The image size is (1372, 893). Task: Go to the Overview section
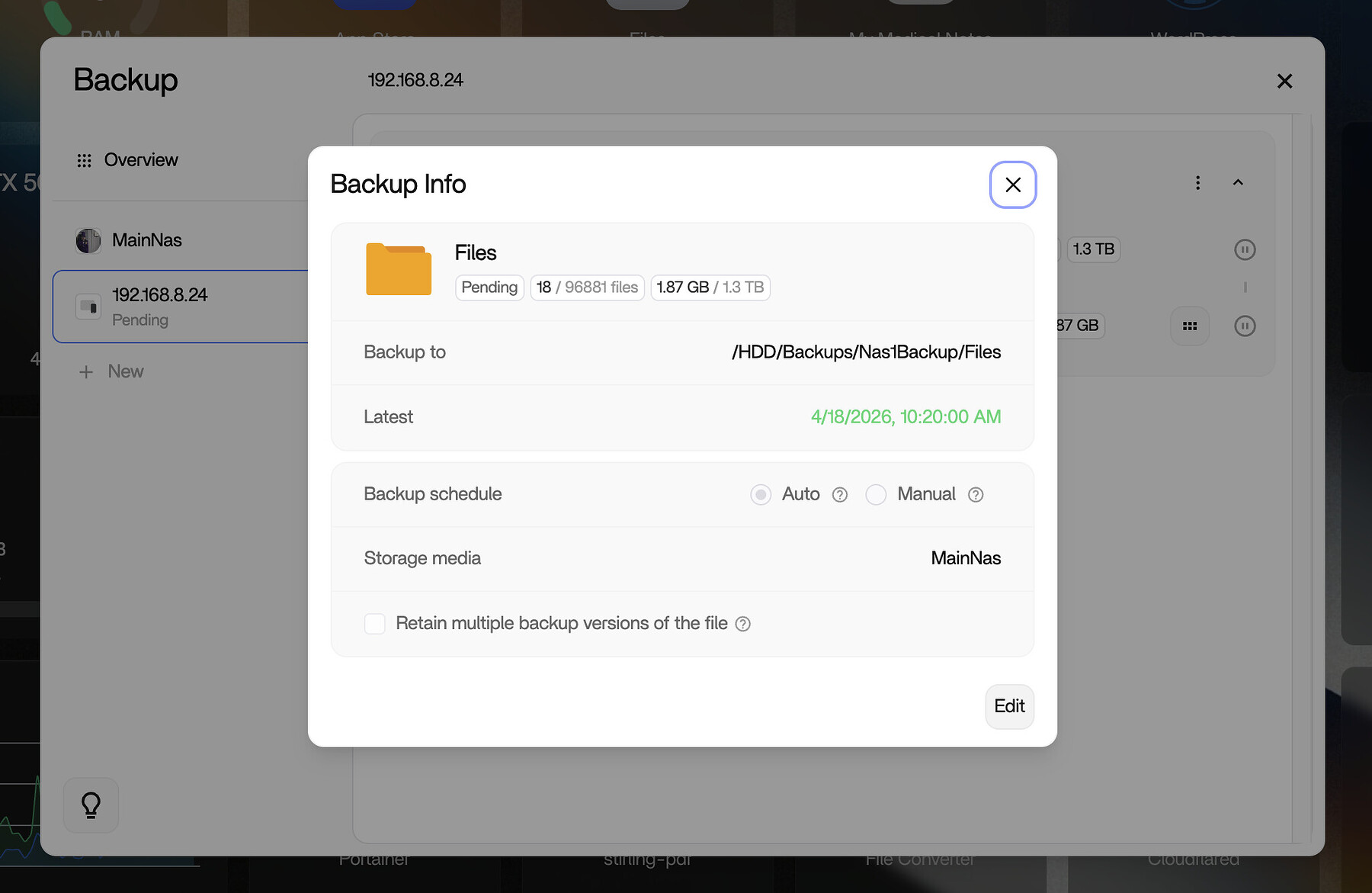tap(140, 160)
